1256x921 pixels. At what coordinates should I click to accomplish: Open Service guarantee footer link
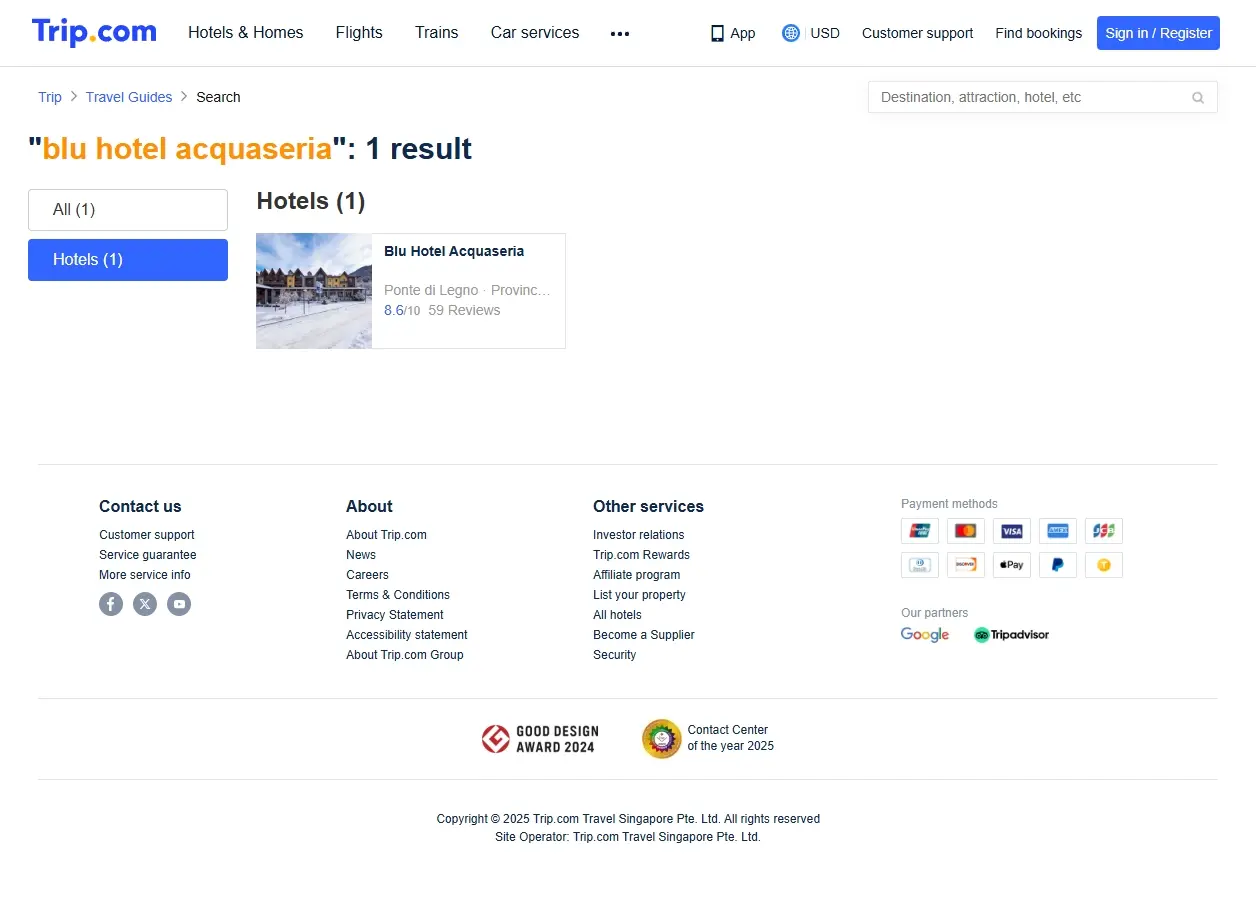148,555
